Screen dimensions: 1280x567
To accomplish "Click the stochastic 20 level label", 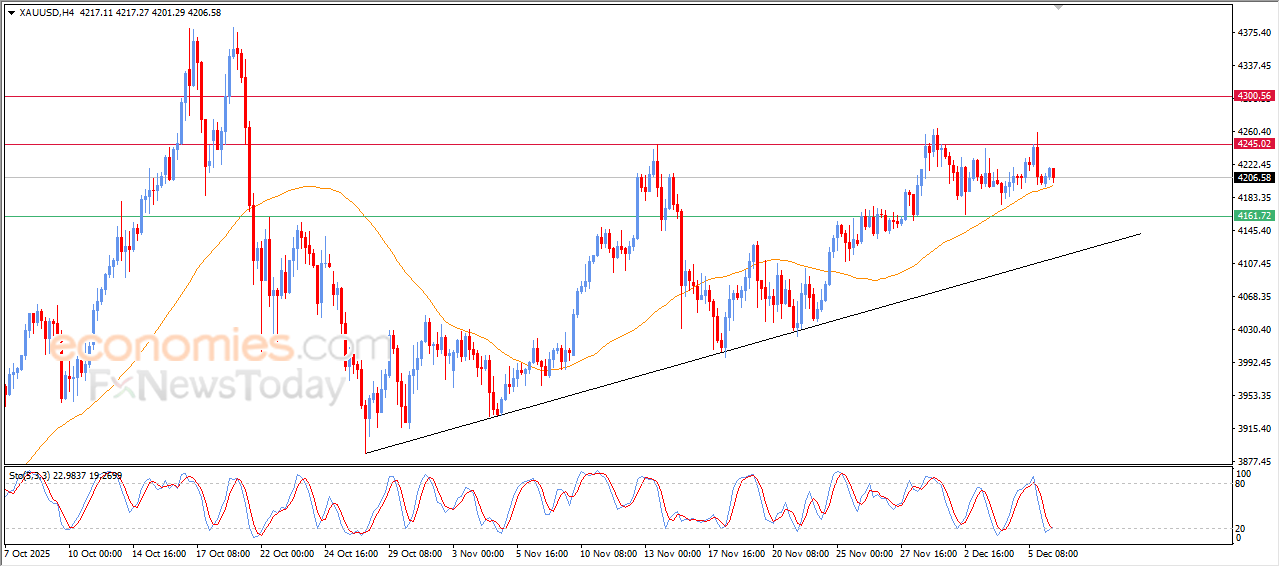I will [x=1243, y=527].
